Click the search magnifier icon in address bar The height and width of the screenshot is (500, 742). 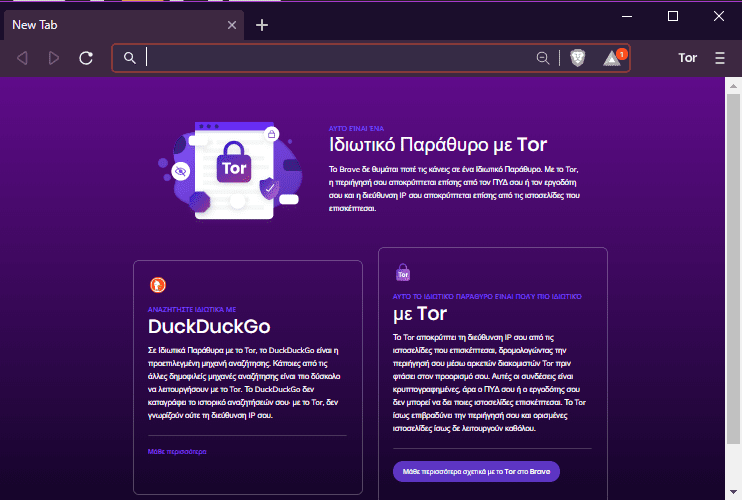[130, 58]
